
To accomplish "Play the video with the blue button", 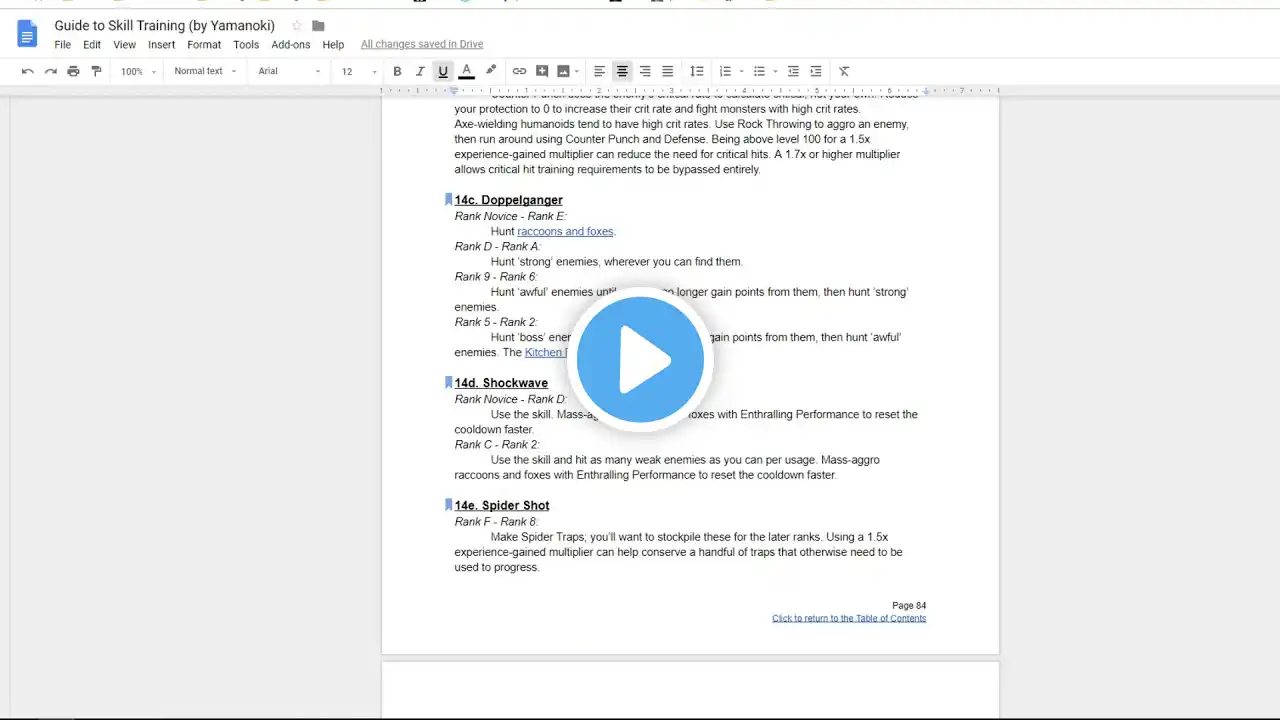I will tap(640, 359).
